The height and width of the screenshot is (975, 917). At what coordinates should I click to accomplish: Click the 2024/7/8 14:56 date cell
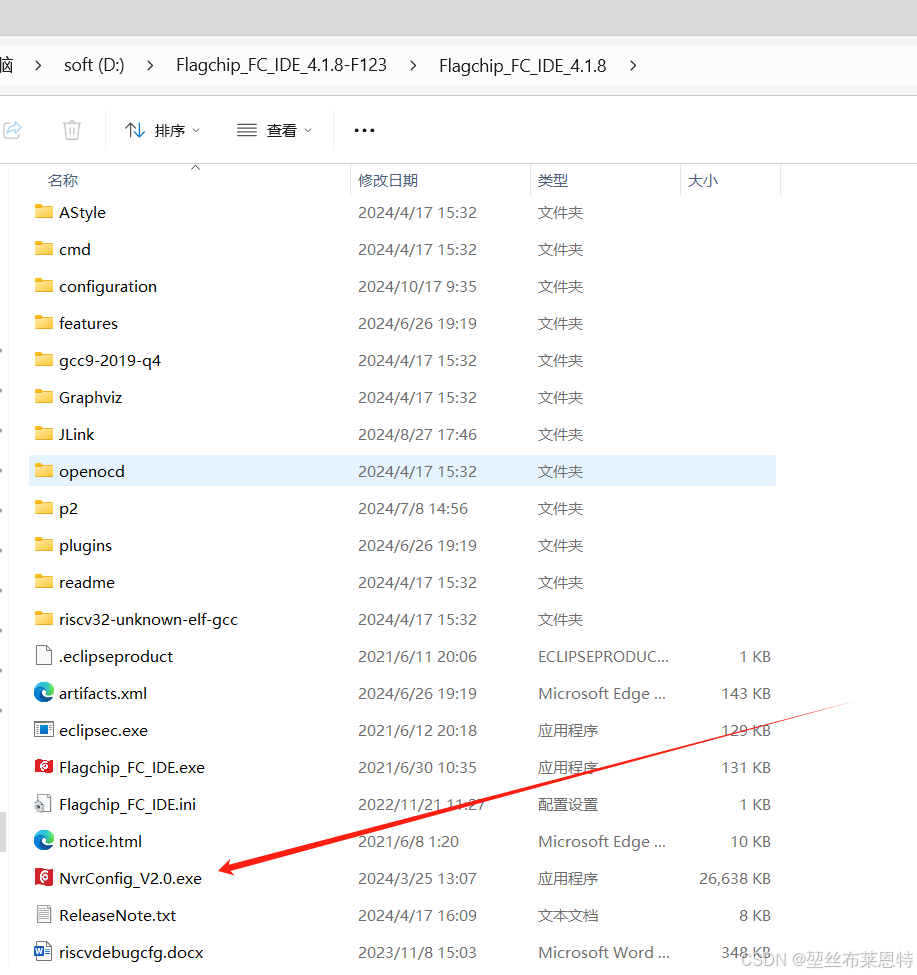click(x=413, y=509)
